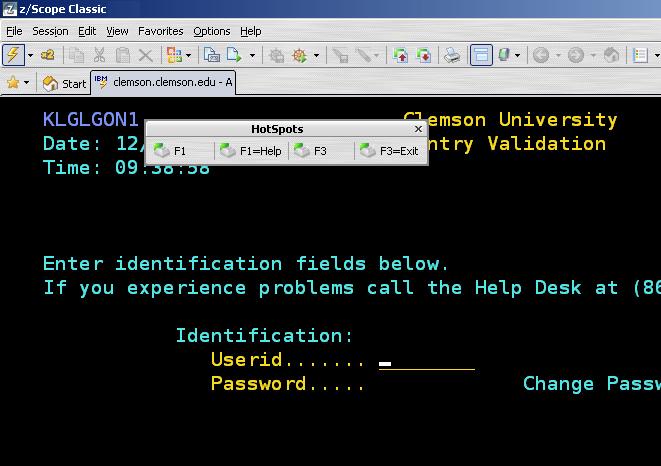Expand the colored squares icon dropdown
661x466 pixels.
[188, 55]
